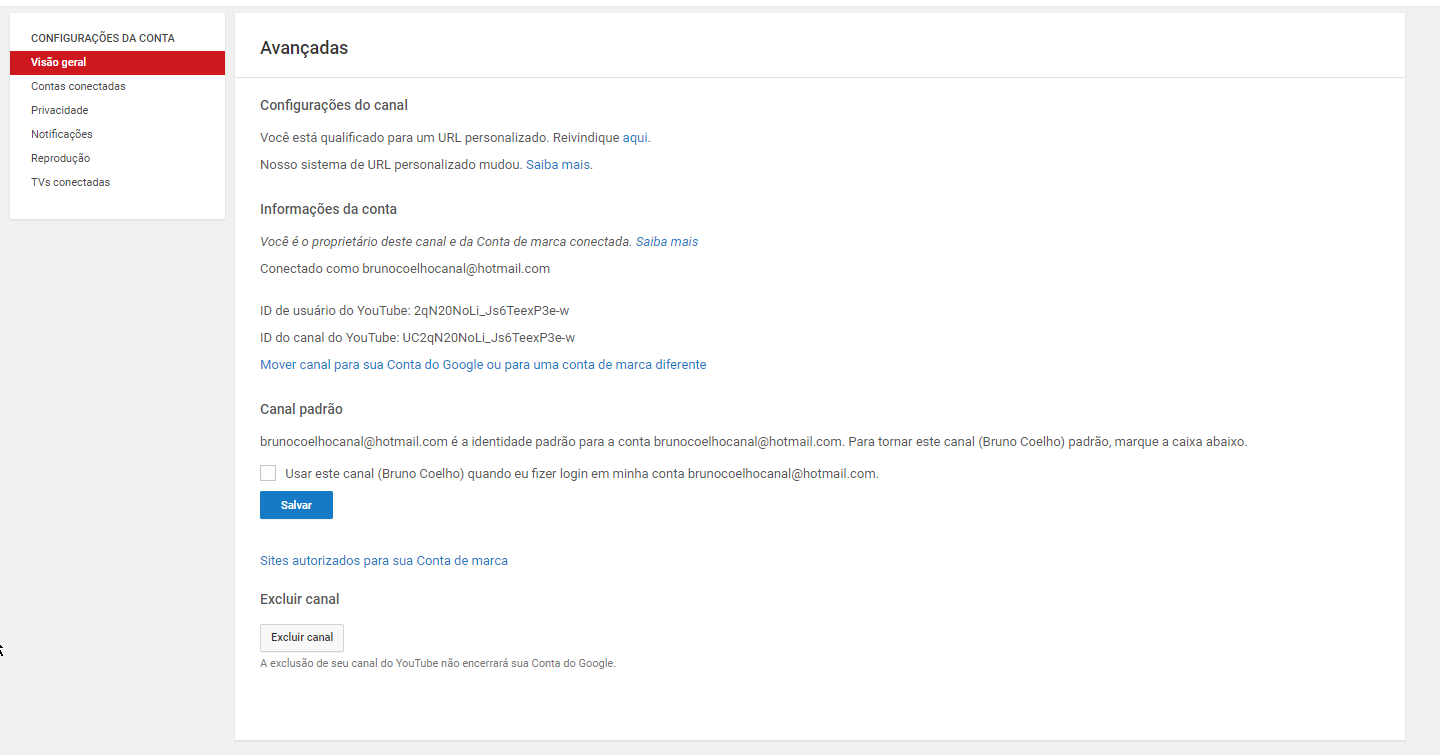Click the YouTube user ID text '2qN20NoLi_Js6TeexP3e-w'
The height and width of the screenshot is (755, 1440).
(491, 311)
